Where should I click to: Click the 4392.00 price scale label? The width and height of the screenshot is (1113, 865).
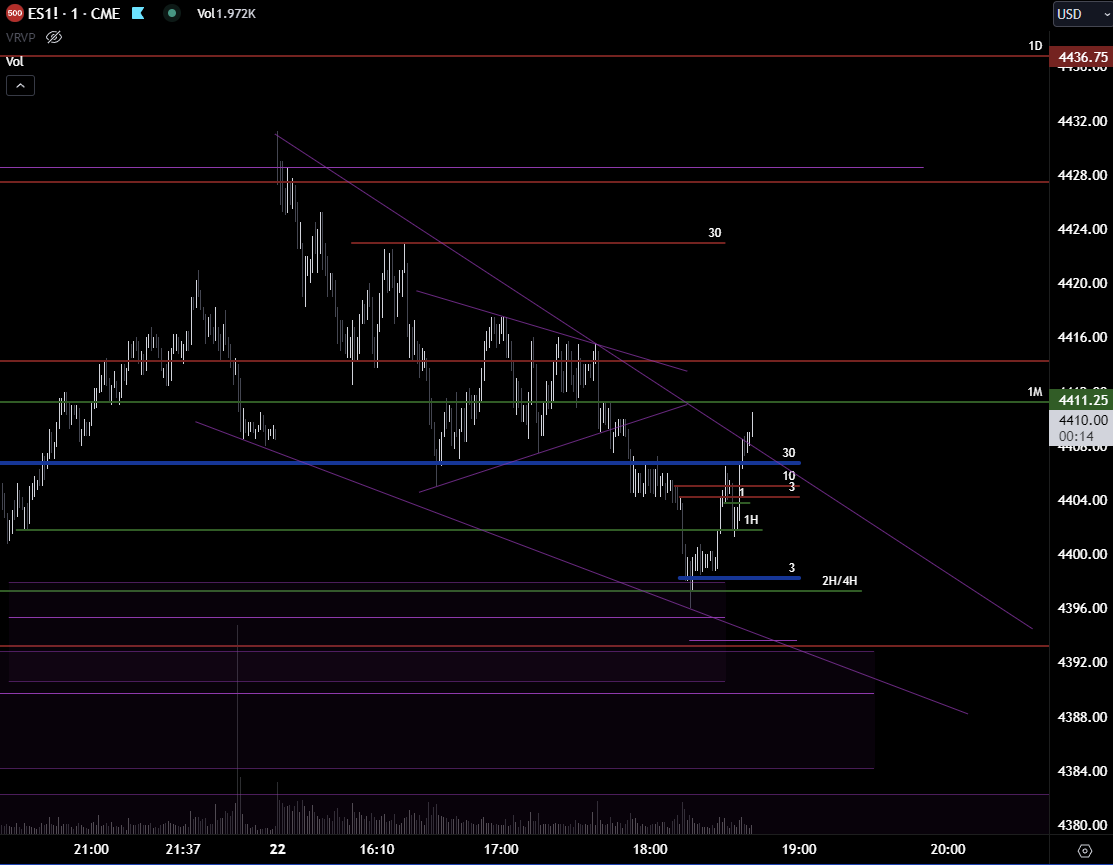(1082, 662)
